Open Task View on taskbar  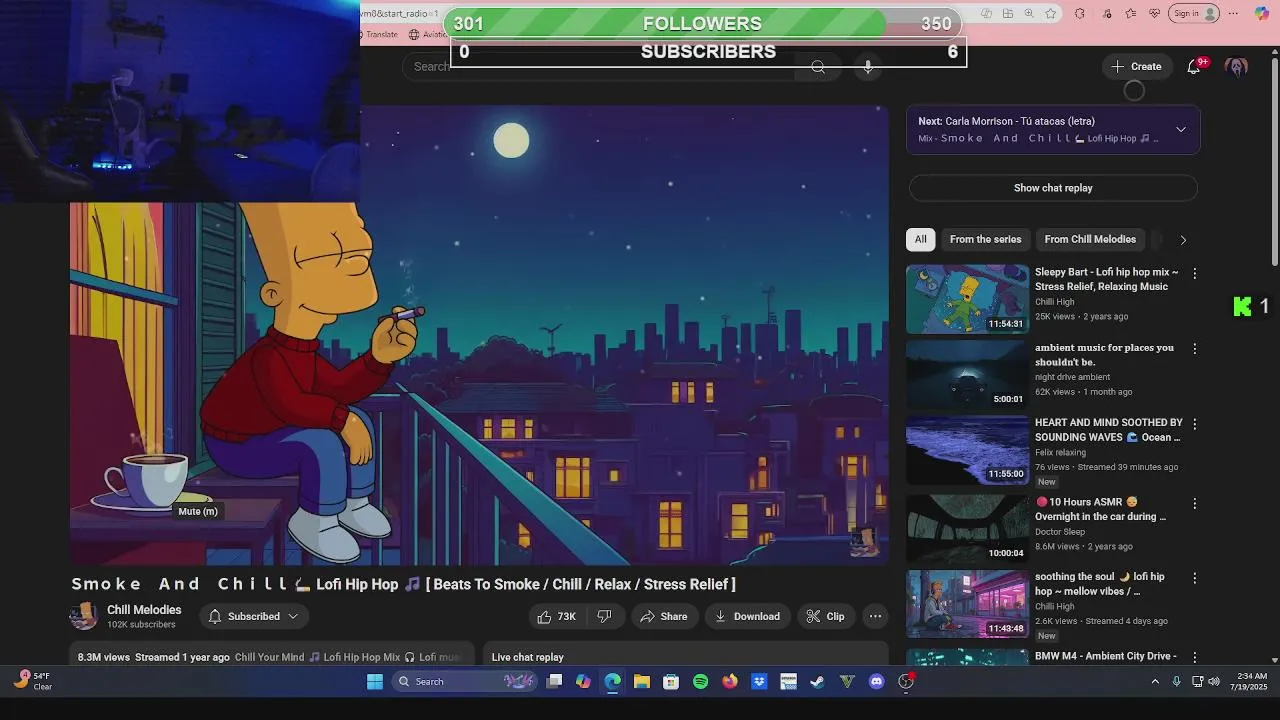point(554,682)
